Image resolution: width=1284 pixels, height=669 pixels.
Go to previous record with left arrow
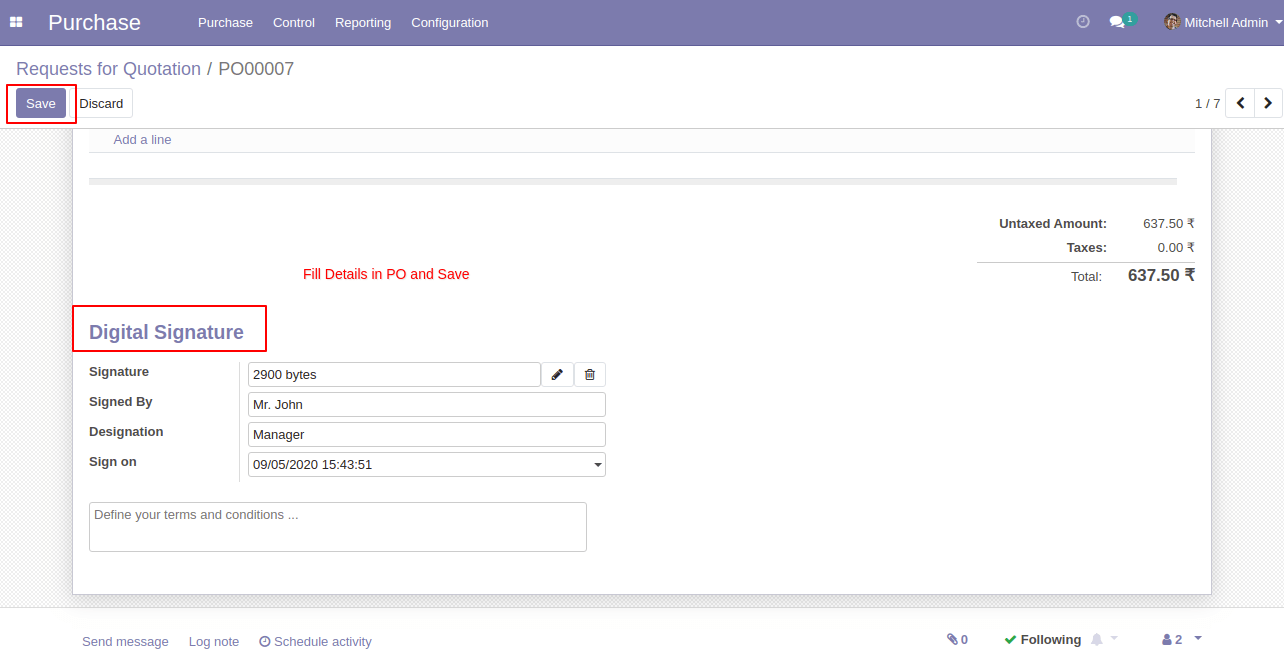click(x=1240, y=103)
